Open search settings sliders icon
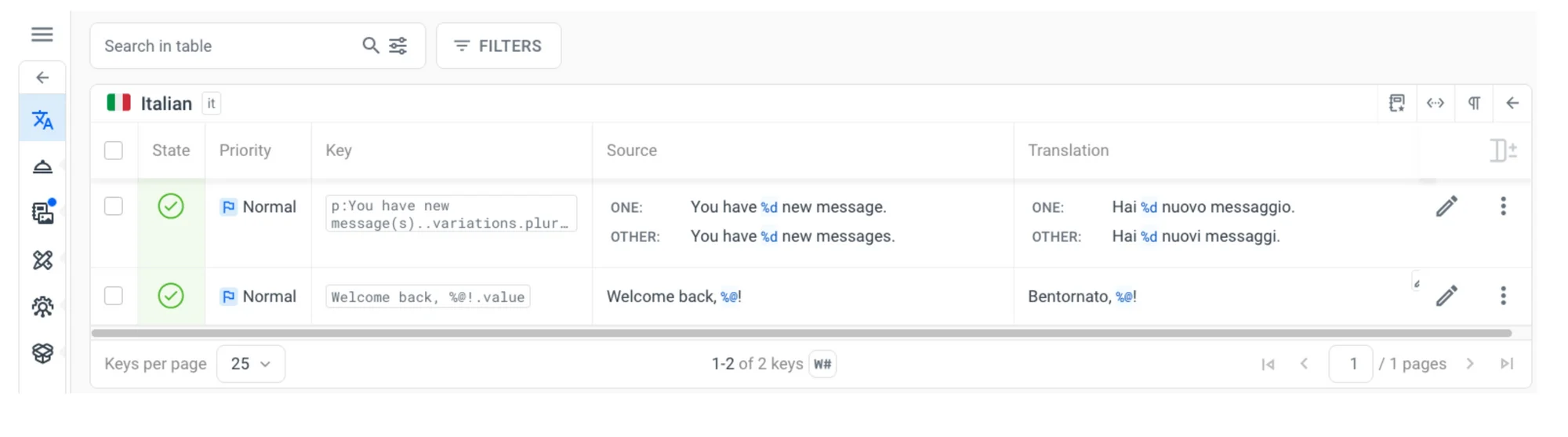 coord(398,46)
